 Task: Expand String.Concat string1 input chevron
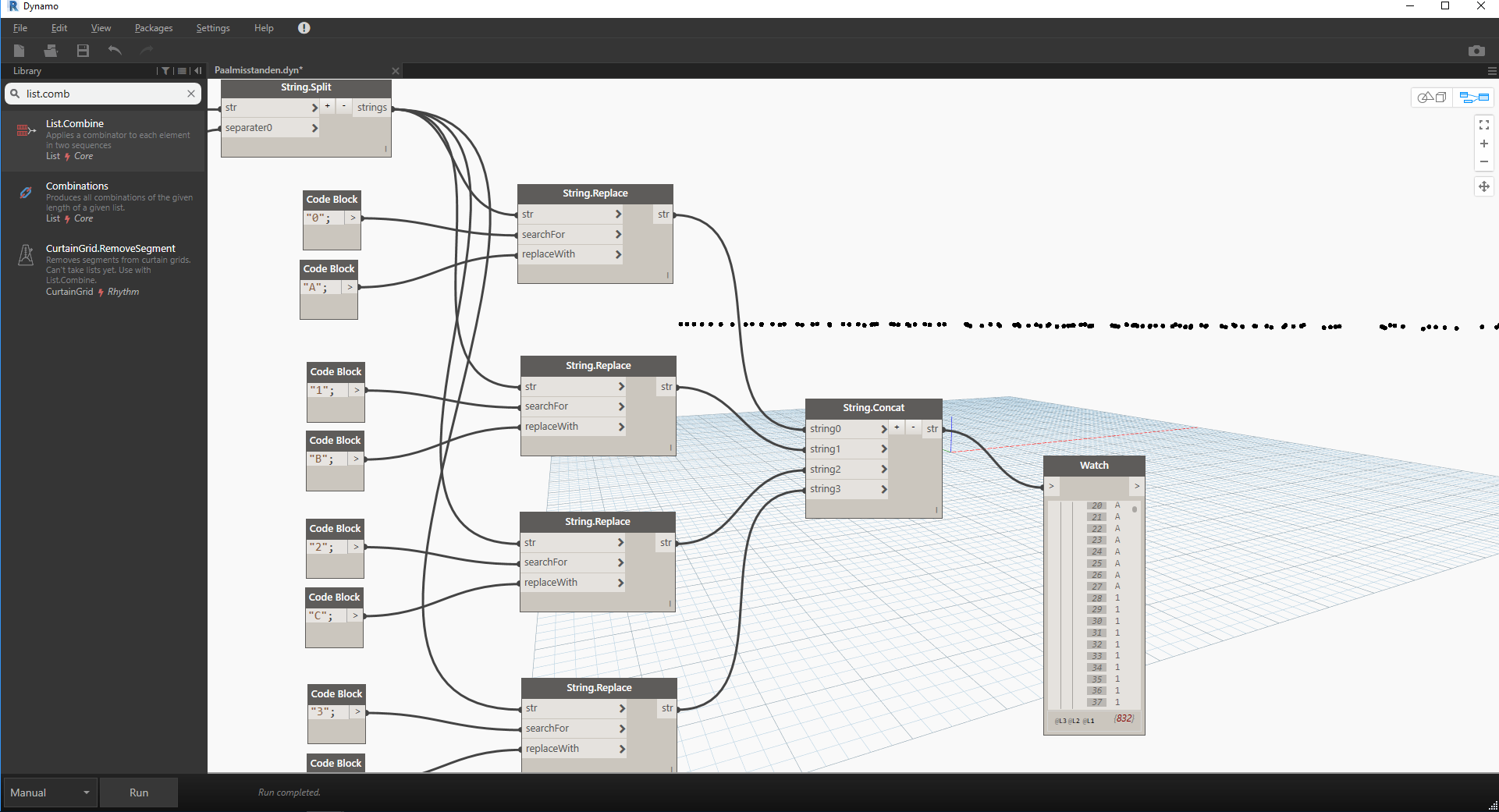pyautogui.click(x=884, y=449)
